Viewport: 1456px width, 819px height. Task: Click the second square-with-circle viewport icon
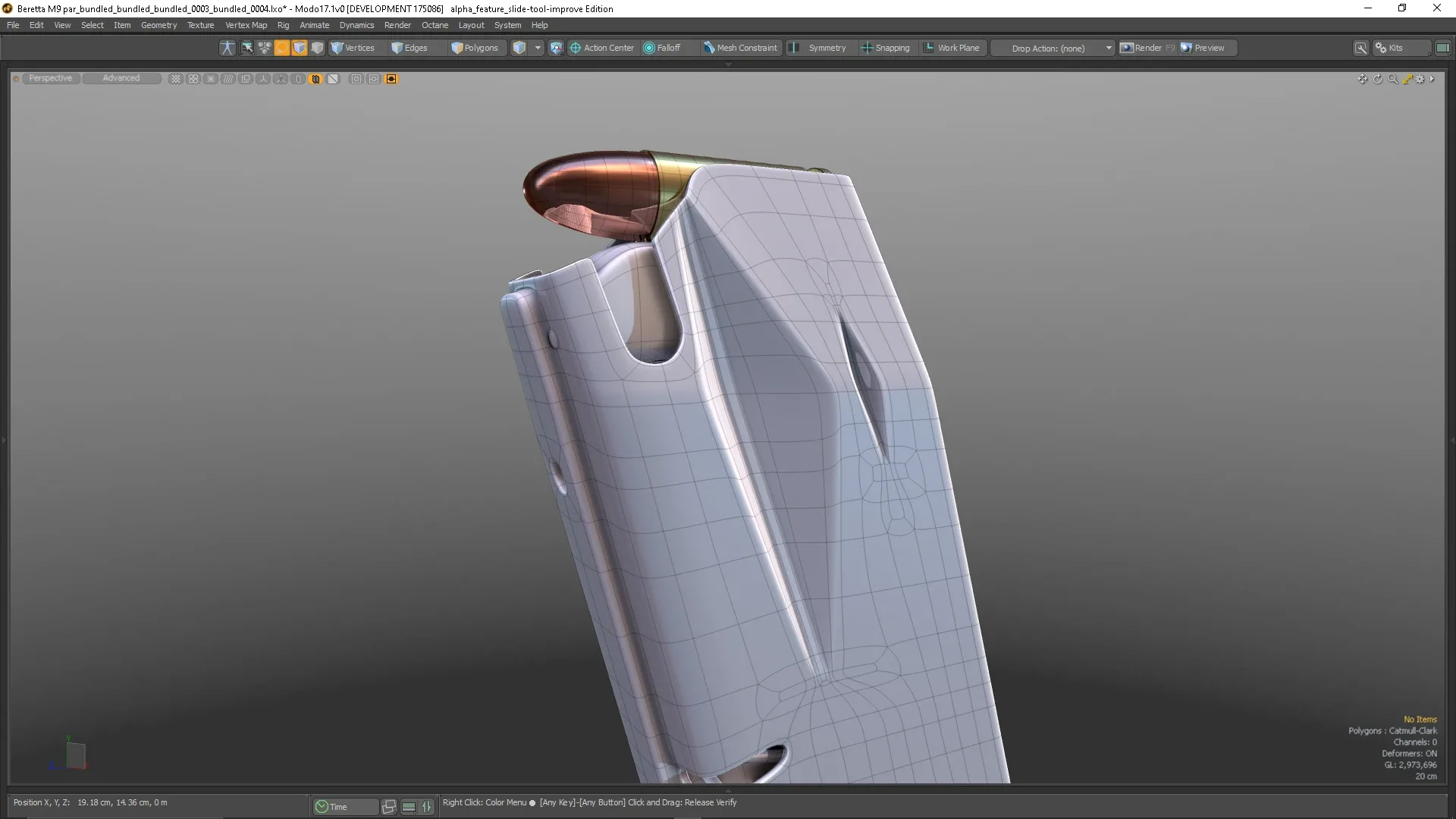374,79
